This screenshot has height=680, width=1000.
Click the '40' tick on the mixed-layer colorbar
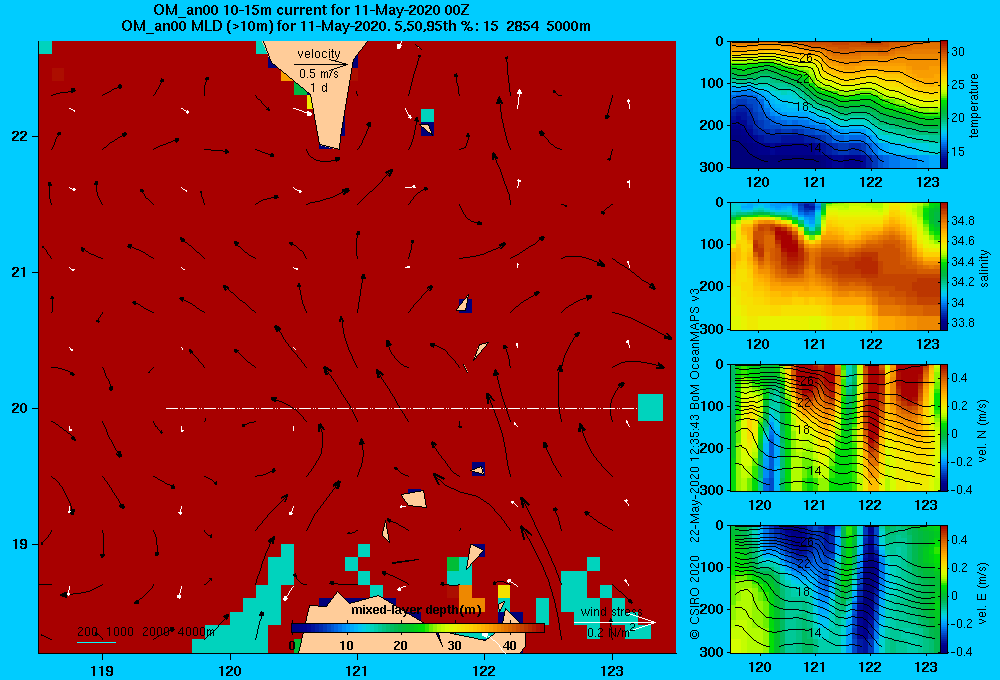click(x=510, y=646)
